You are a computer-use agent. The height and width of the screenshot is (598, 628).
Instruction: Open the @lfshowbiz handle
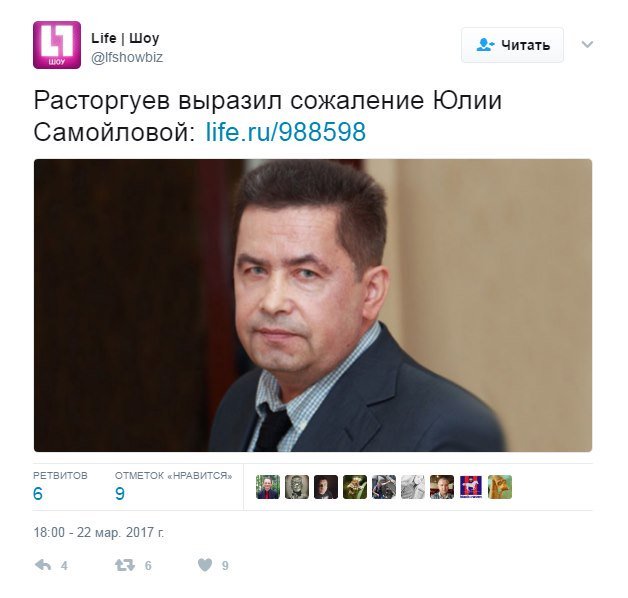pos(127,57)
